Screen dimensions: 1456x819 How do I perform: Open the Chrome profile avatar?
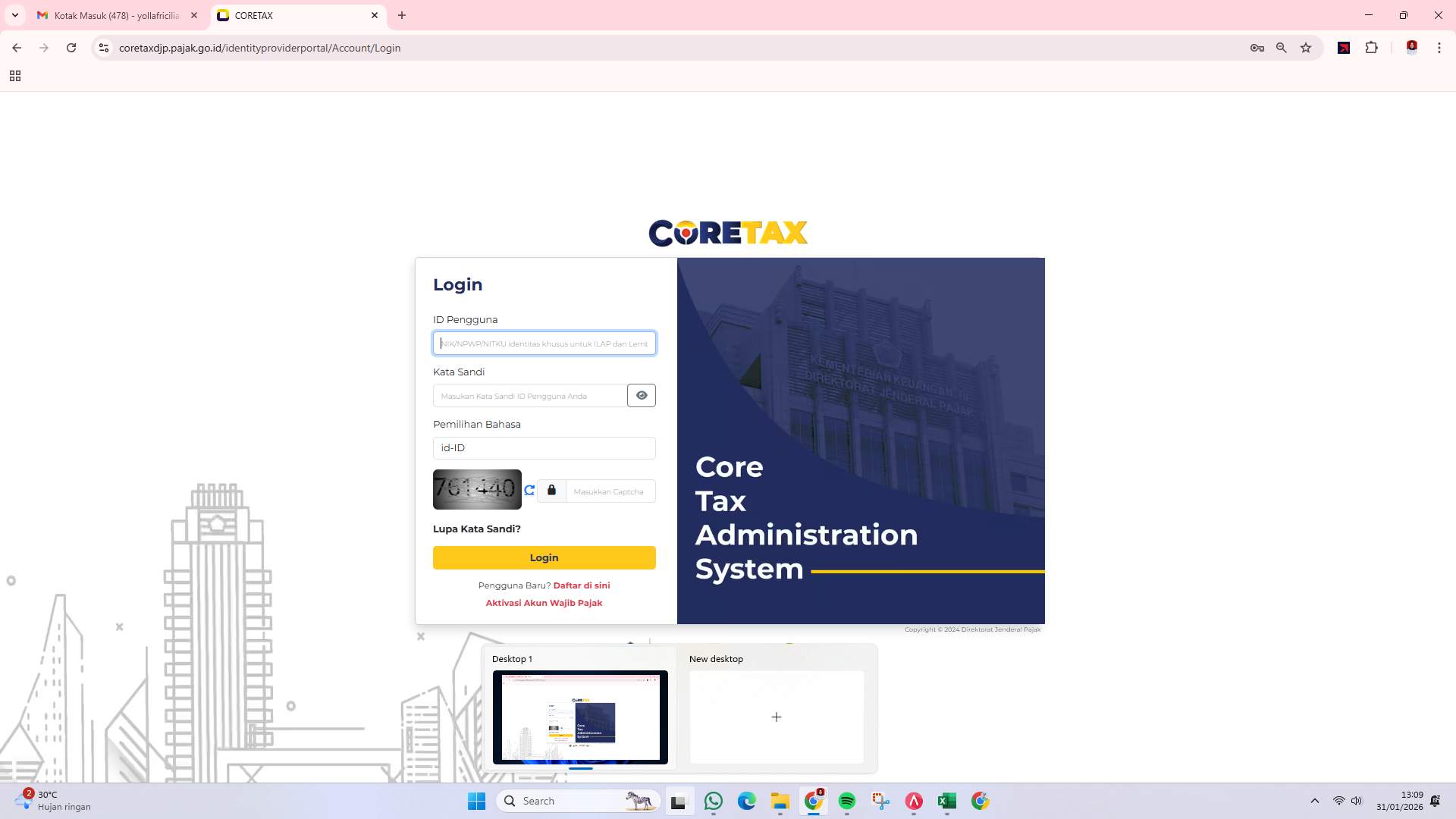(x=1411, y=48)
